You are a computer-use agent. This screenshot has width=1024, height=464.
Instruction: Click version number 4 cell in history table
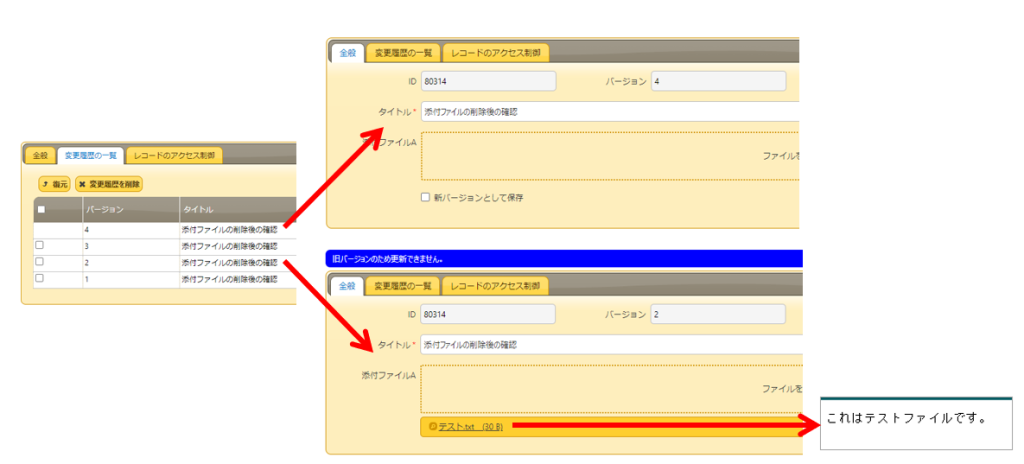(x=131, y=230)
